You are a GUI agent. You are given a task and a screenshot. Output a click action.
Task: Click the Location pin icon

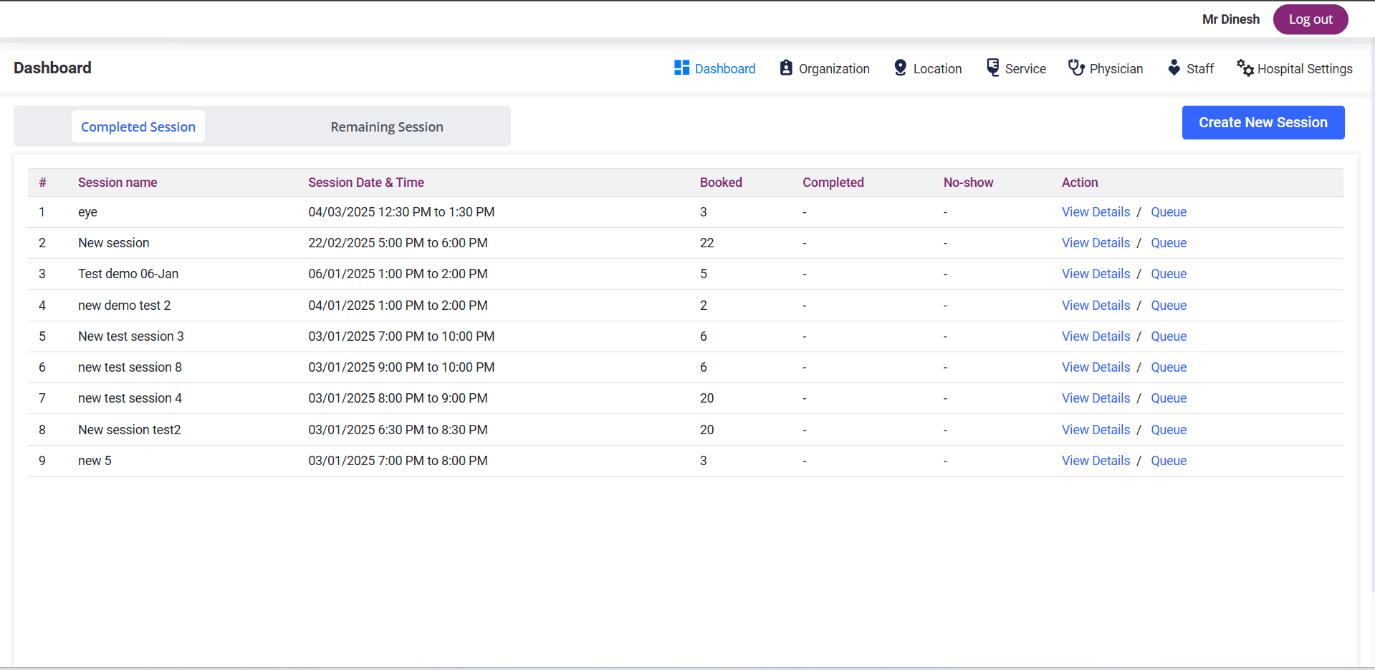pos(900,68)
